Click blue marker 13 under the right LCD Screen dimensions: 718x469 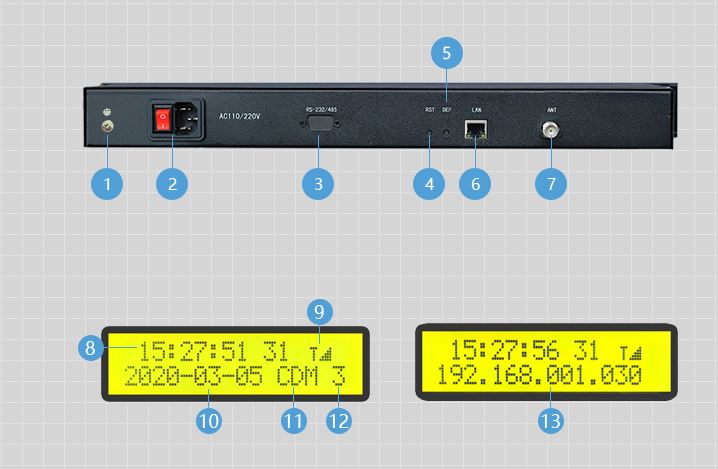549,420
